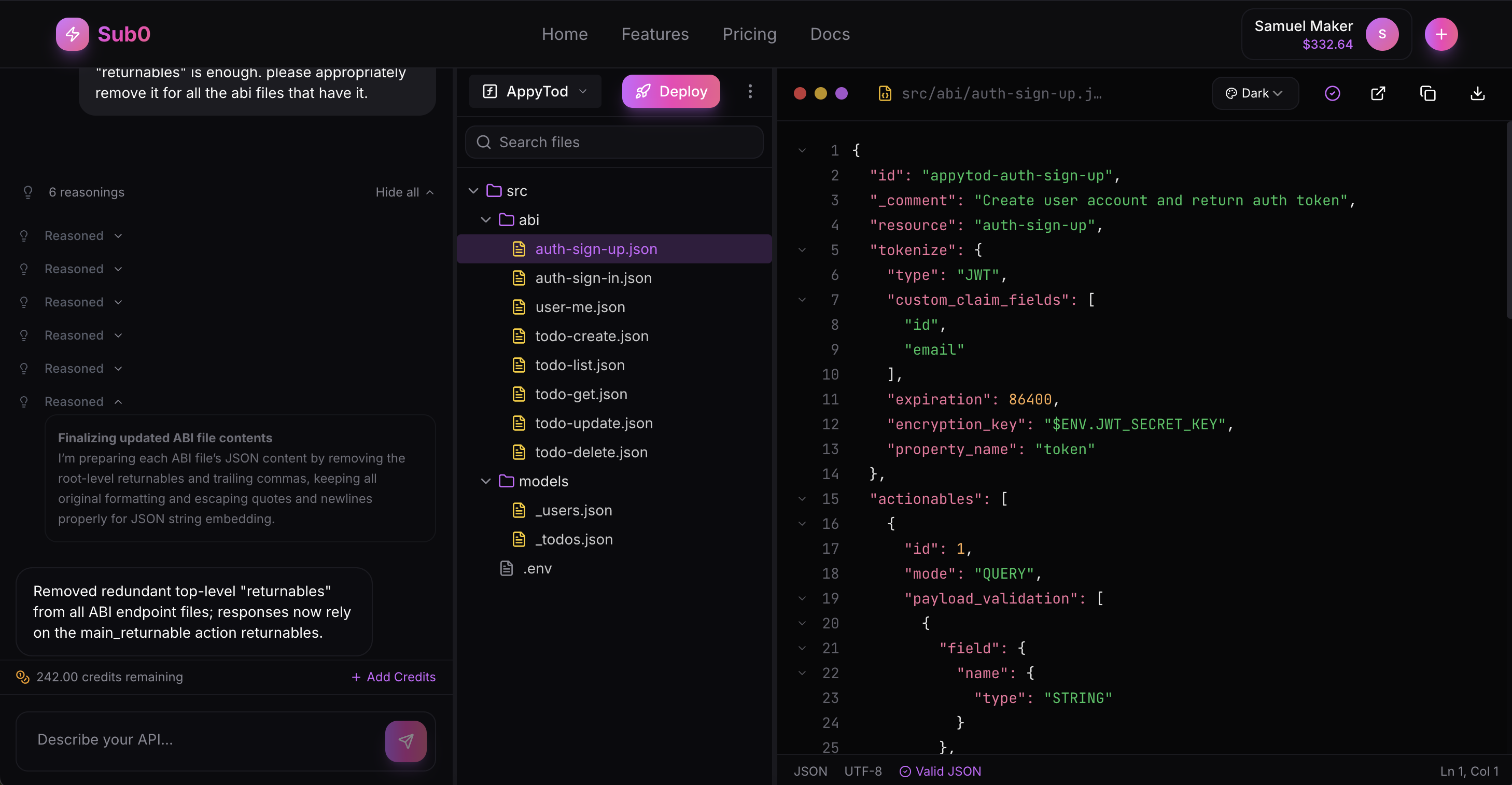Open the AppyTod project dropdown

click(535, 91)
